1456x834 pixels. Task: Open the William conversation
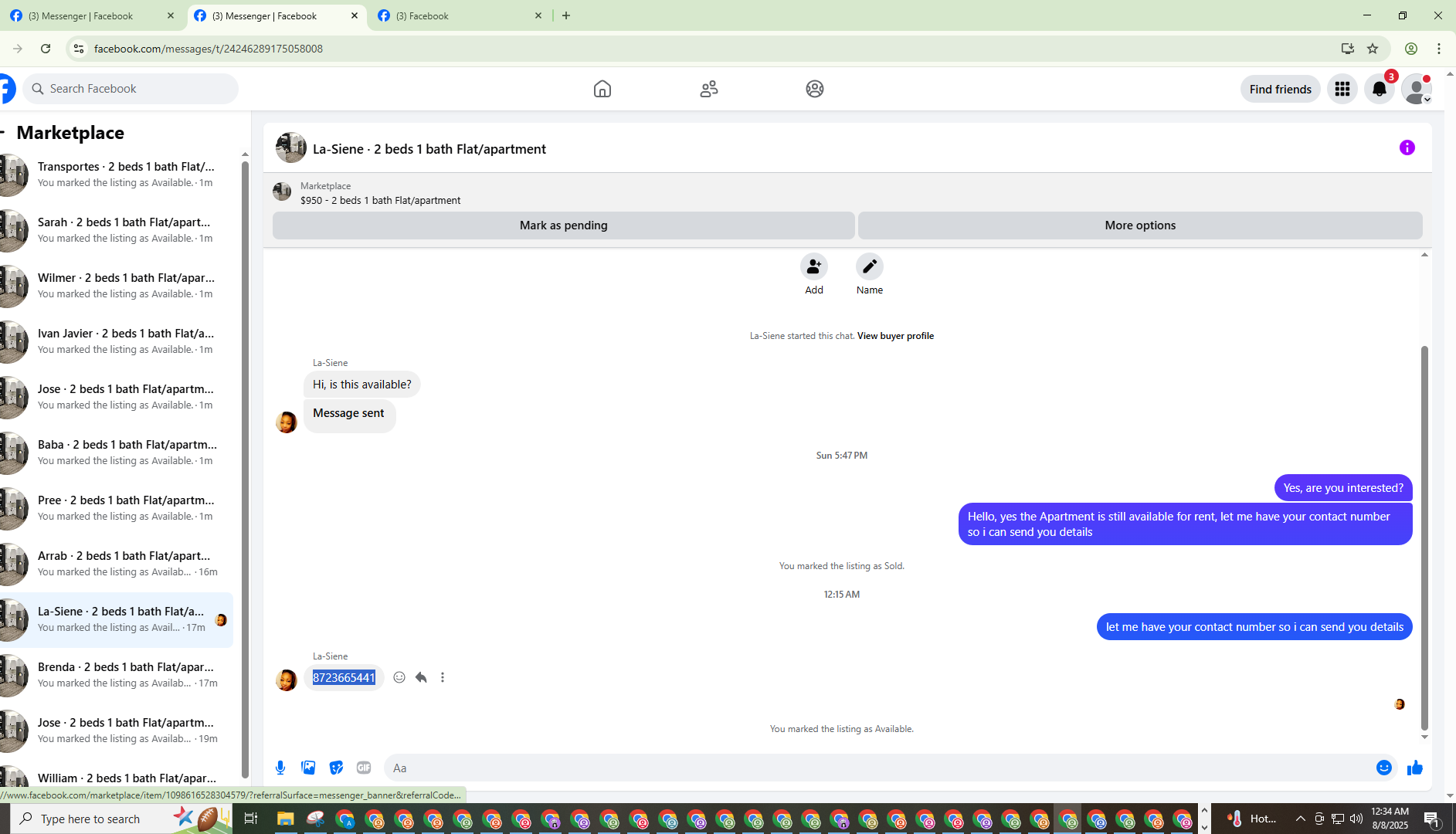117,776
